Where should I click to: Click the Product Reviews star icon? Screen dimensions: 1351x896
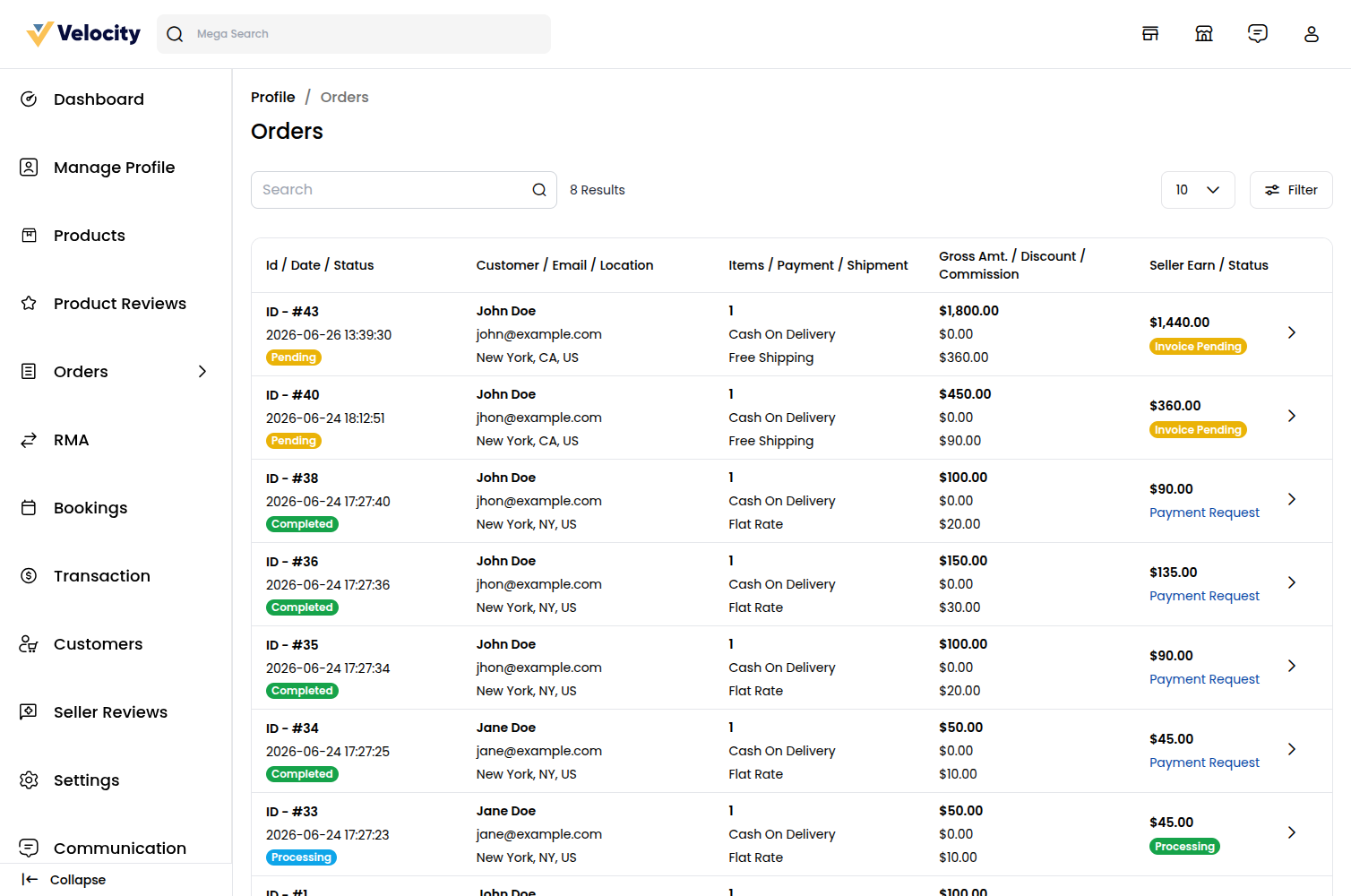click(29, 304)
